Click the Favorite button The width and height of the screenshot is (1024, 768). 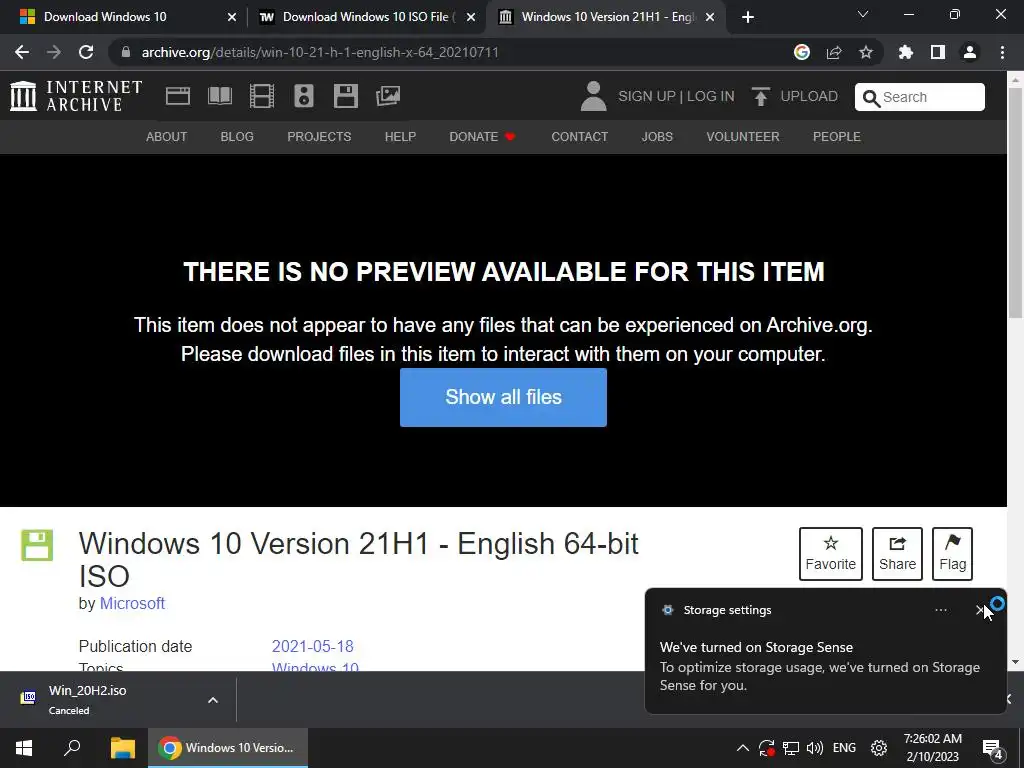coord(831,554)
